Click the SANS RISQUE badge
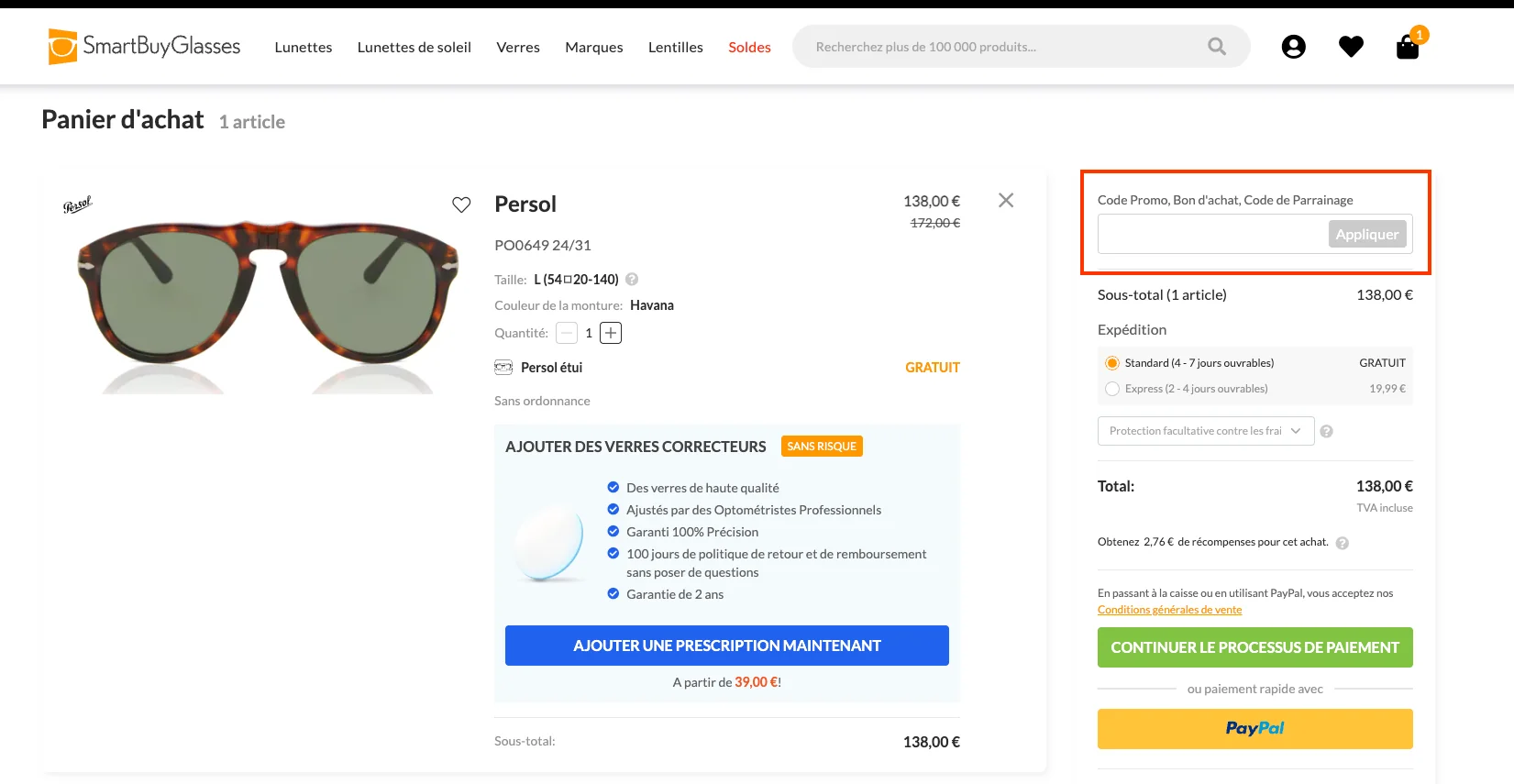The width and height of the screenshot is (1514, 784). click(822, 447)
